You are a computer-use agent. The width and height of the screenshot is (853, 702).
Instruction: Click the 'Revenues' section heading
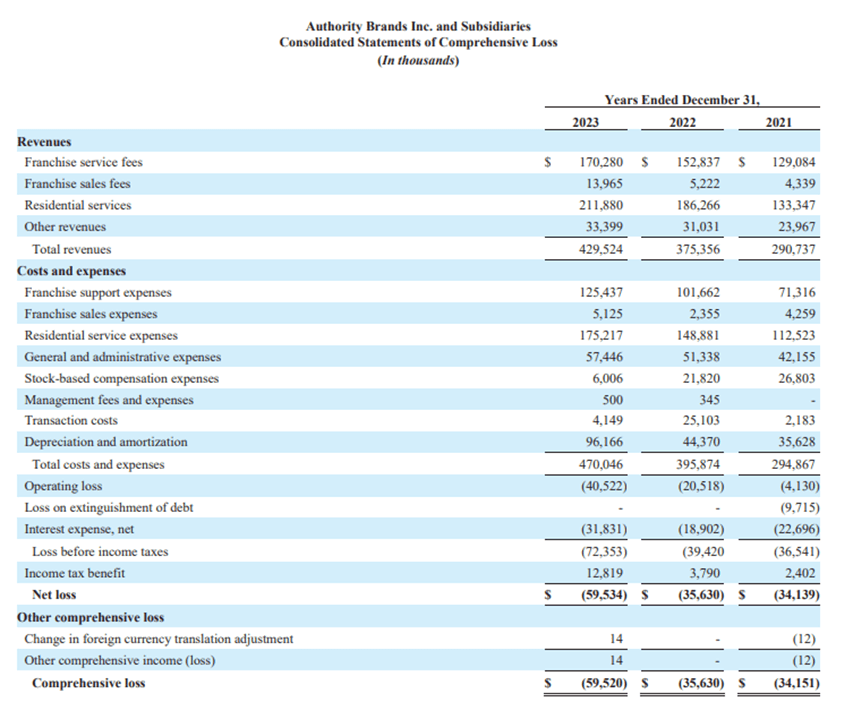44,142
